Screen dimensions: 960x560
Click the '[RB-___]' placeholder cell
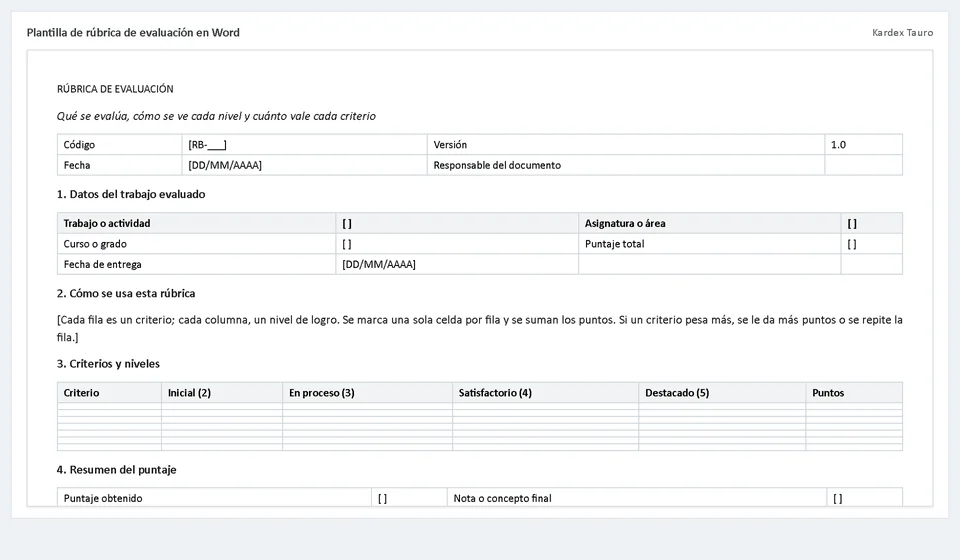point(304,144)
